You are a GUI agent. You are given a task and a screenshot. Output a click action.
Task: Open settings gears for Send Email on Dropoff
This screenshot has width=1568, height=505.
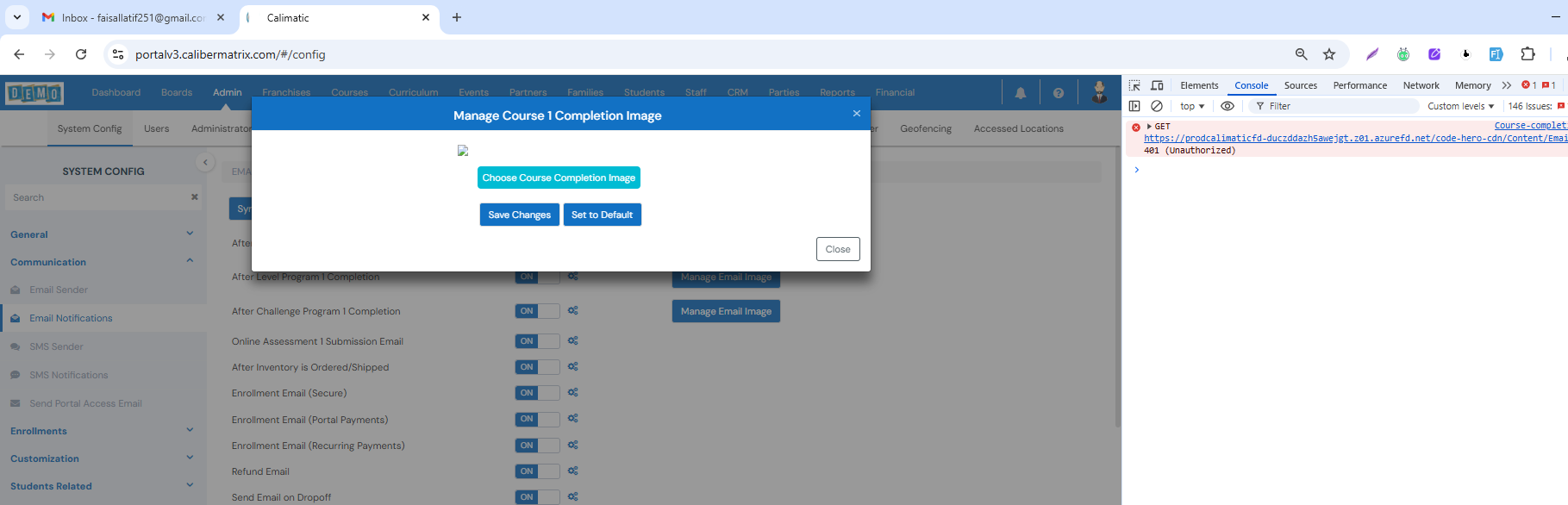tap(573, 496)
